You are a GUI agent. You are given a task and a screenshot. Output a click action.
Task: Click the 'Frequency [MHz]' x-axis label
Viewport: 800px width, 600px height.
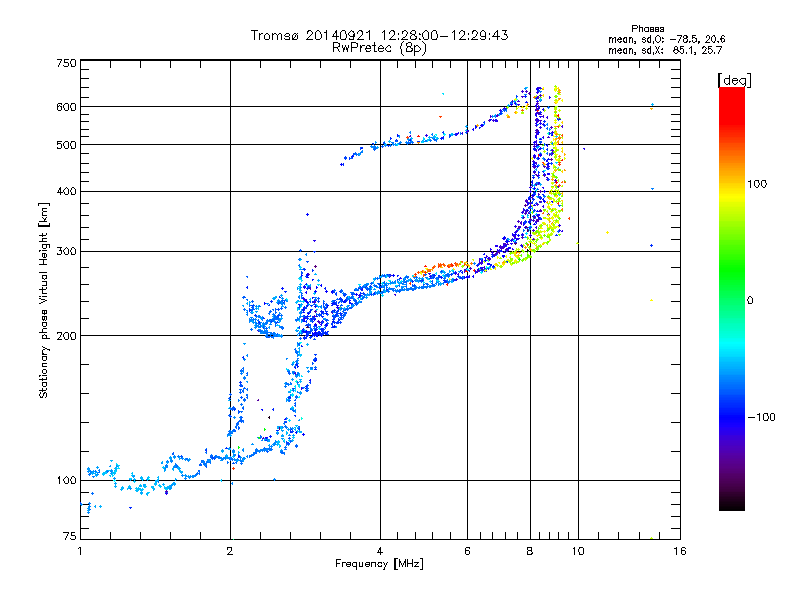[x=379, y=564]
